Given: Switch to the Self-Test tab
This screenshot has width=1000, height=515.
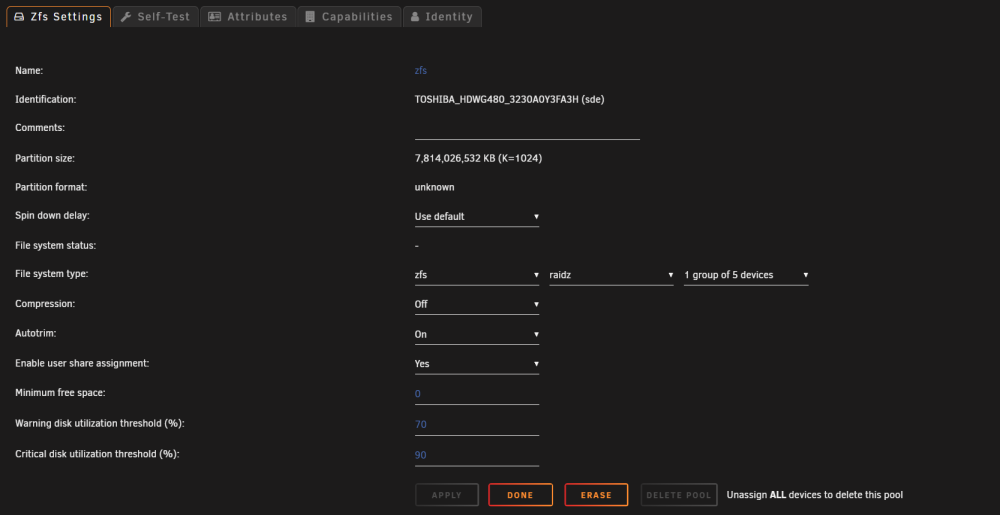Looking at the screenshot, I should pos(156,17).
